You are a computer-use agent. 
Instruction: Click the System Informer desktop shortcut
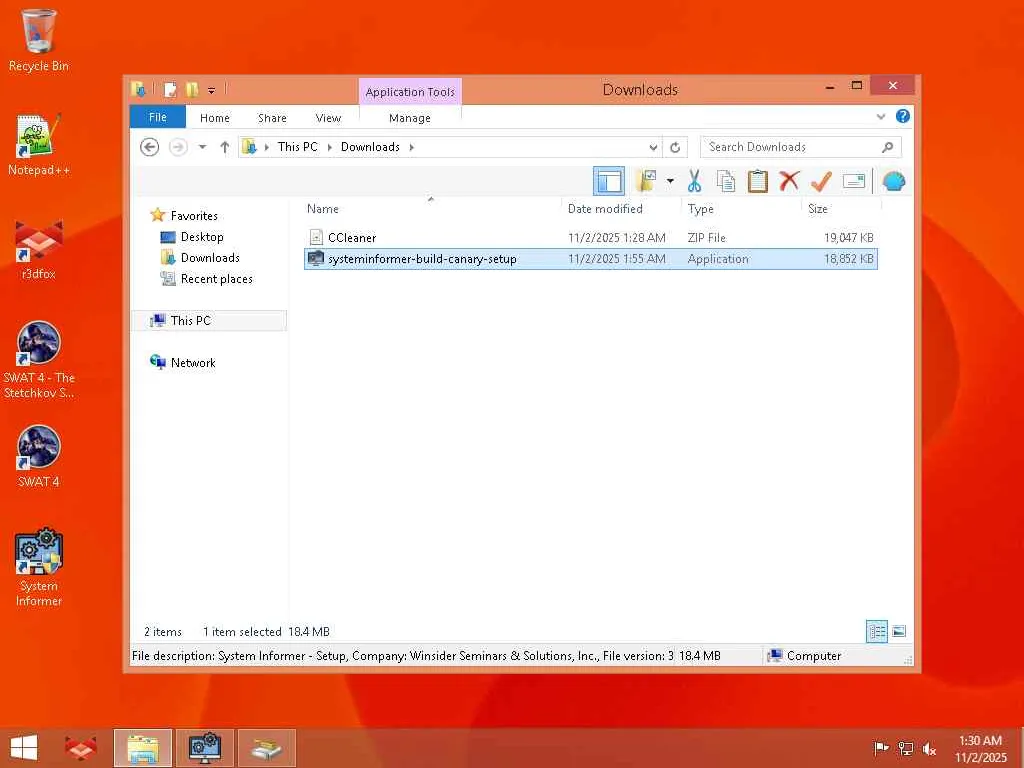click(39, 568)
